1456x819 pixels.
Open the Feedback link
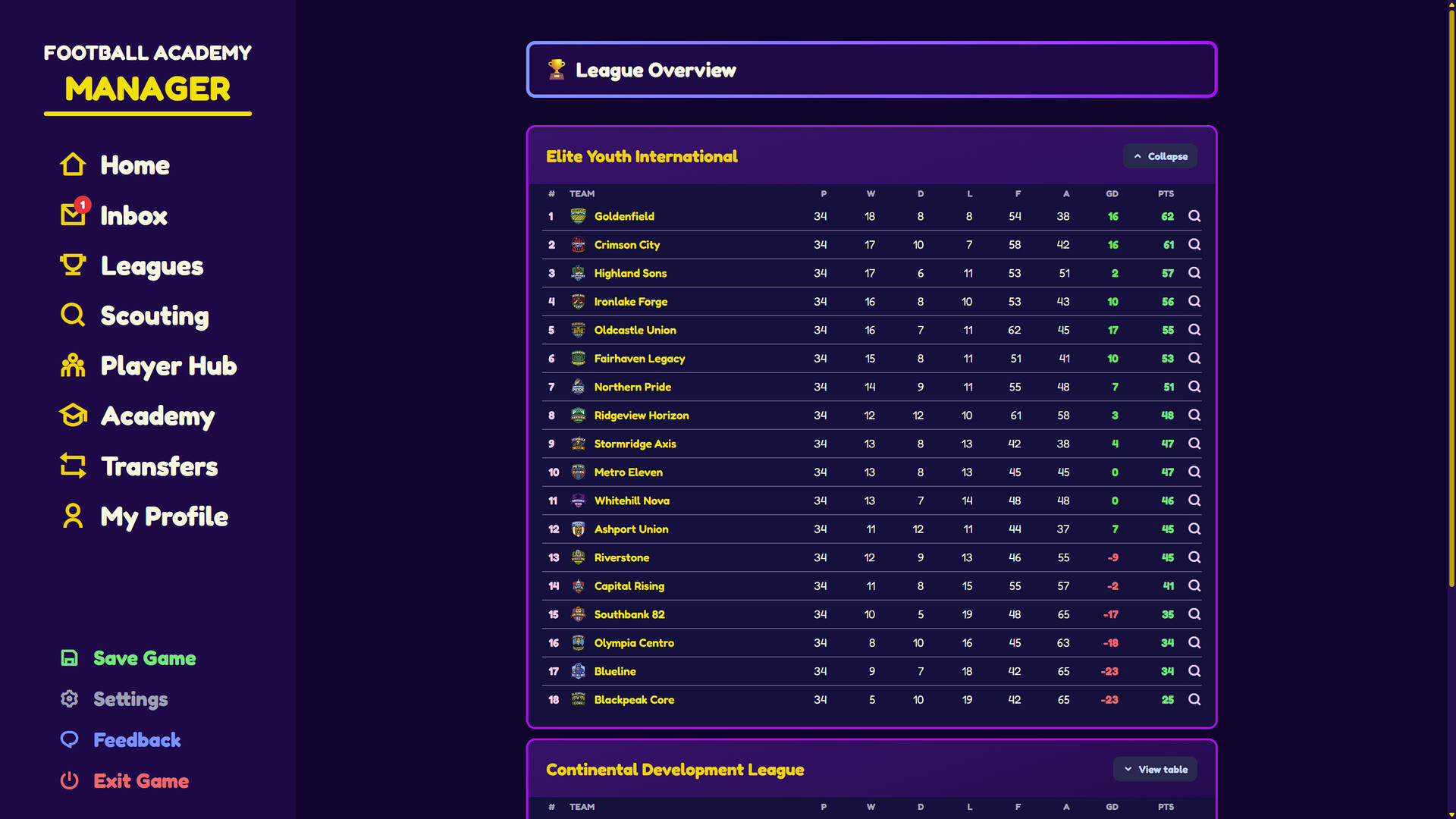[x=136, y=740]
